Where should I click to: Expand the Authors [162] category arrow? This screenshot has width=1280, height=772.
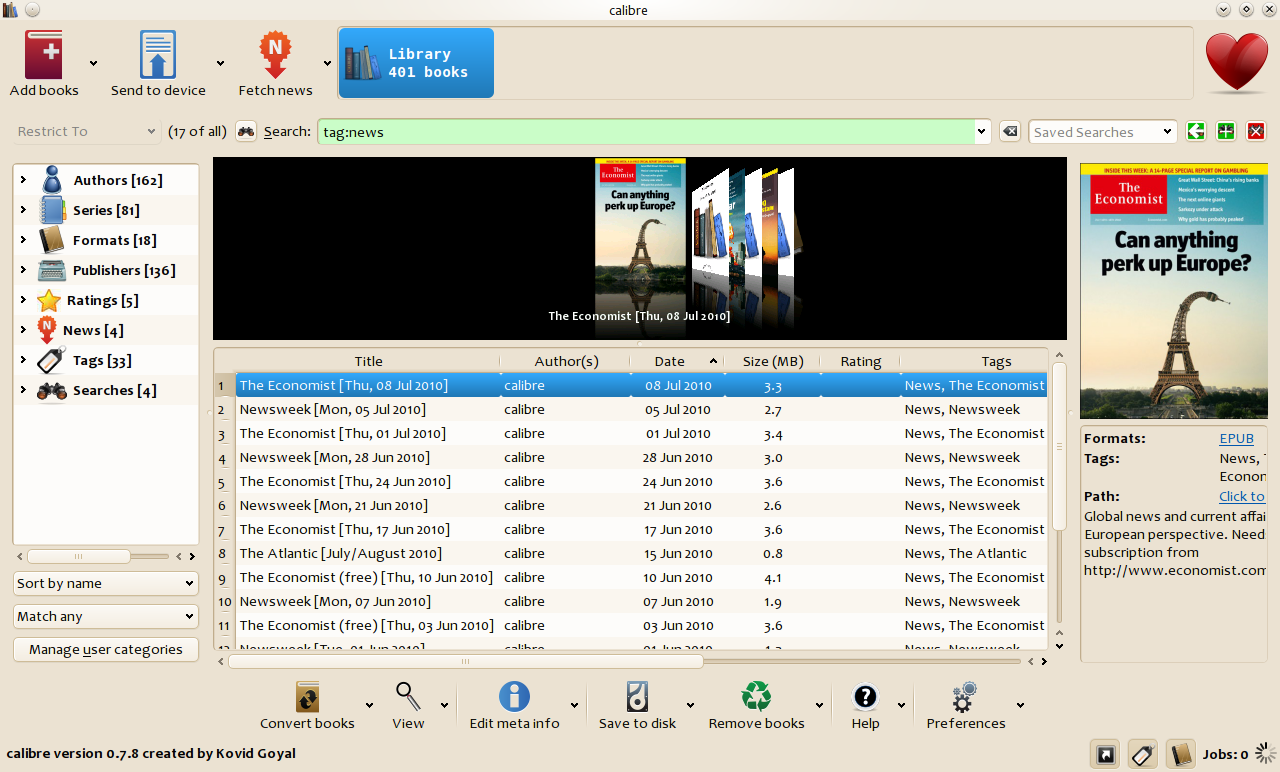click(x=23, y=180)
